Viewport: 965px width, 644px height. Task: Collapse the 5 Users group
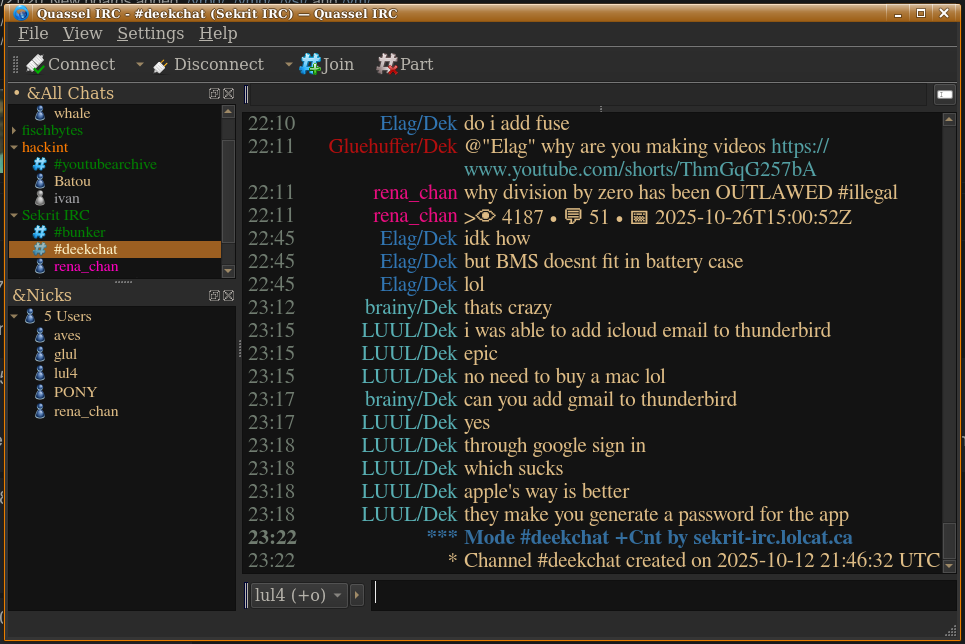(x=14, y=316)
